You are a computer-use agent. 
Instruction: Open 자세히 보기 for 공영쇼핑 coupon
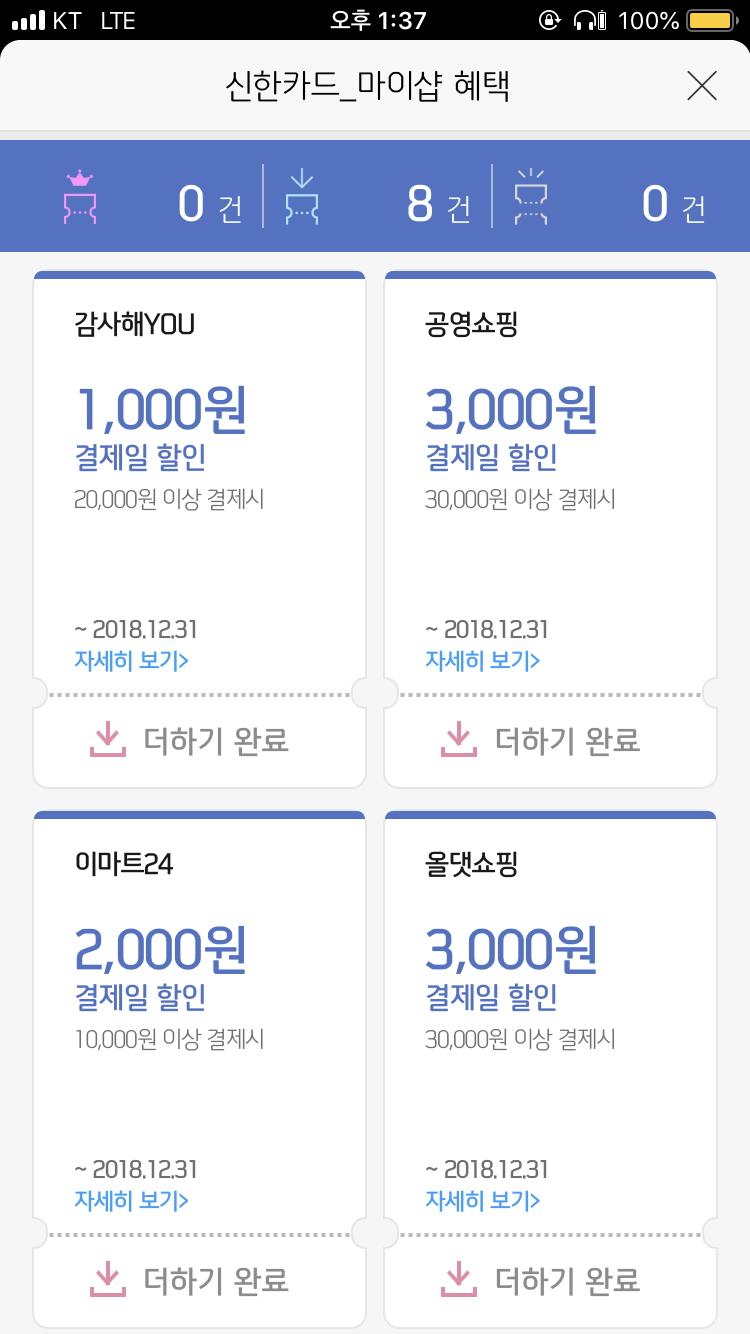[482, 660]
